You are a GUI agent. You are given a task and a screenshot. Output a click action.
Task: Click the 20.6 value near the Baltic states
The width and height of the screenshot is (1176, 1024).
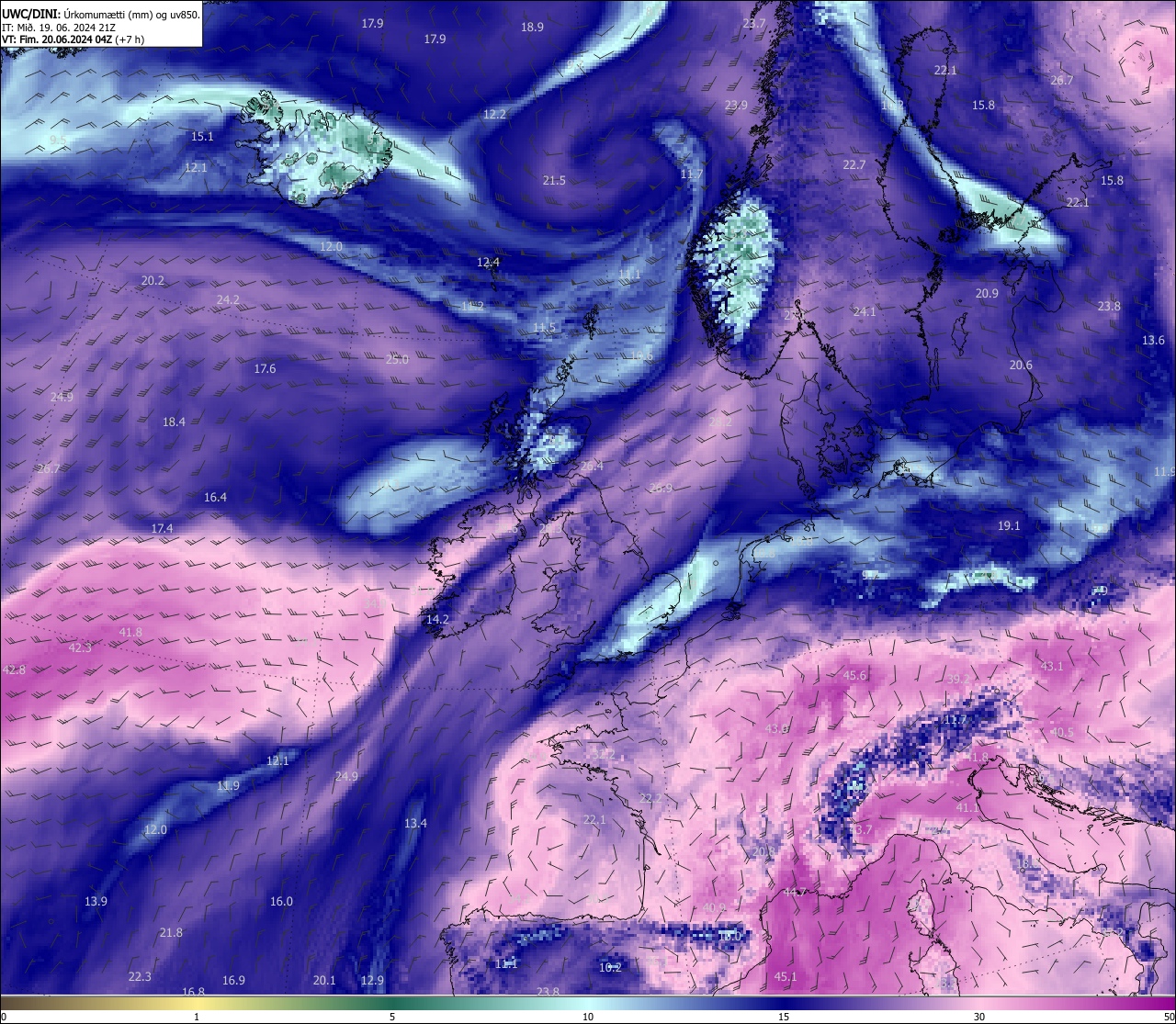[x=1021, y=366]
